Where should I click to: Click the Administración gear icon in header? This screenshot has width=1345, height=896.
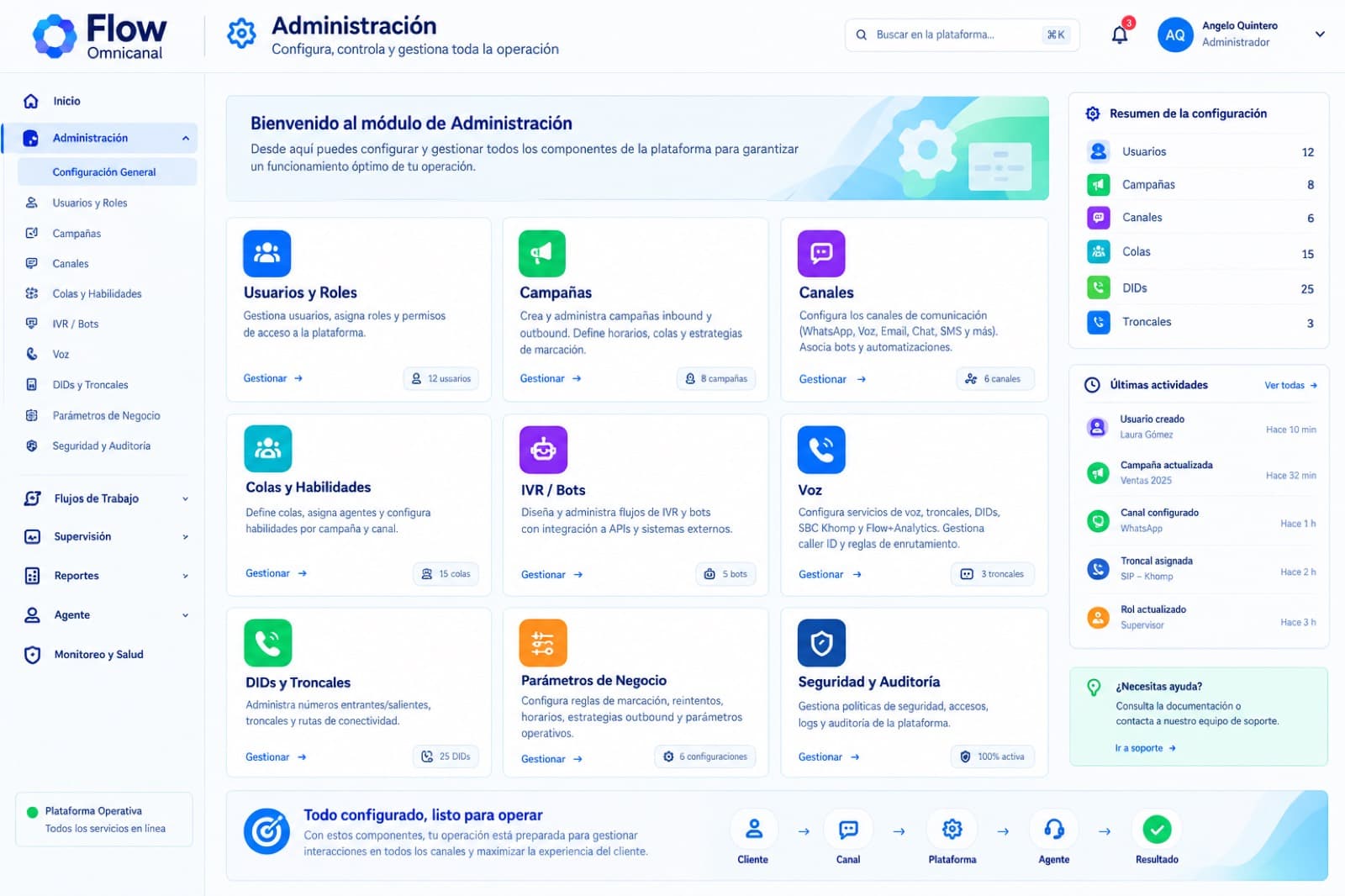point(241,34)
